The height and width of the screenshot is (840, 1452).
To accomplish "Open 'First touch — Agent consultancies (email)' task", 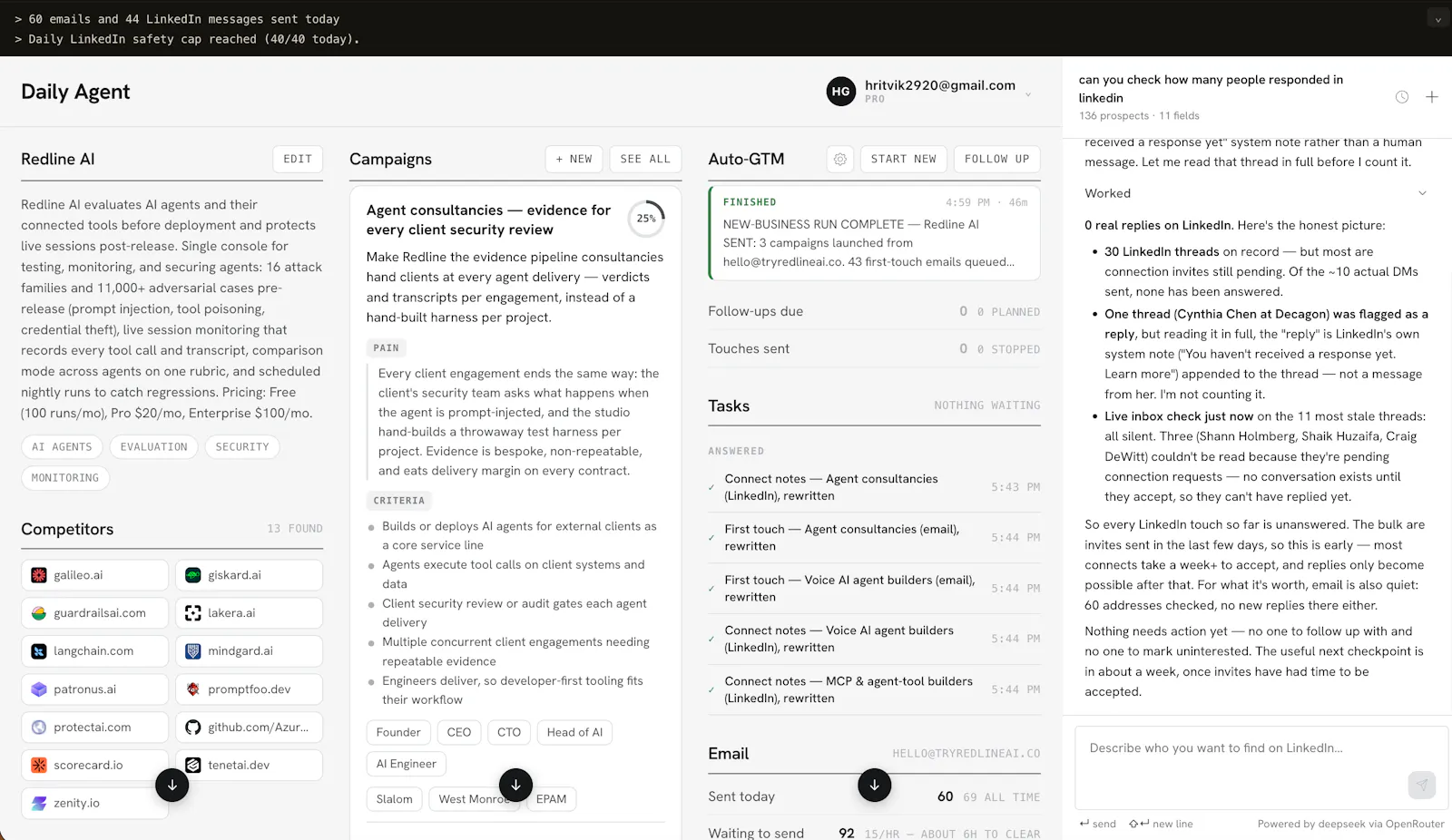I will [875, 538].
